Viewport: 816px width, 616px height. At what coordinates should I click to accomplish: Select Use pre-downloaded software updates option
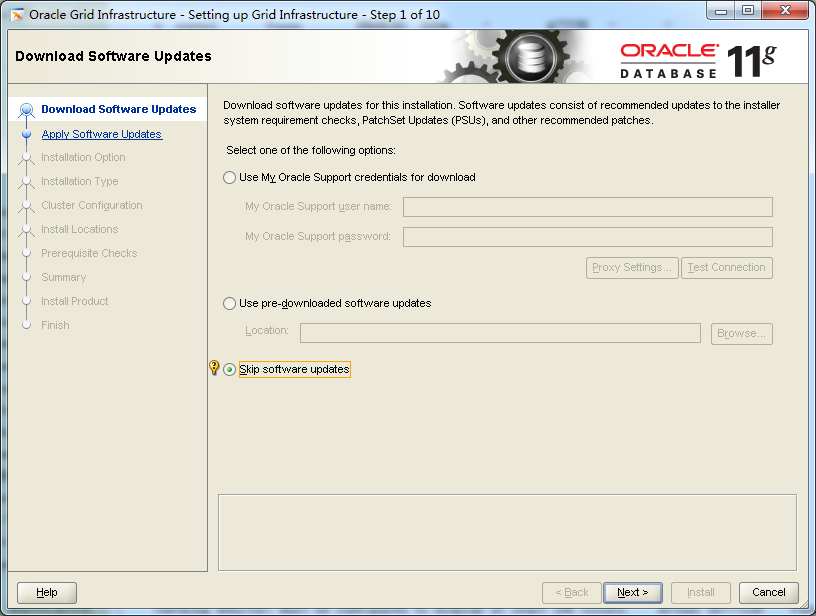pyautogui.click(x=230, y=303)
